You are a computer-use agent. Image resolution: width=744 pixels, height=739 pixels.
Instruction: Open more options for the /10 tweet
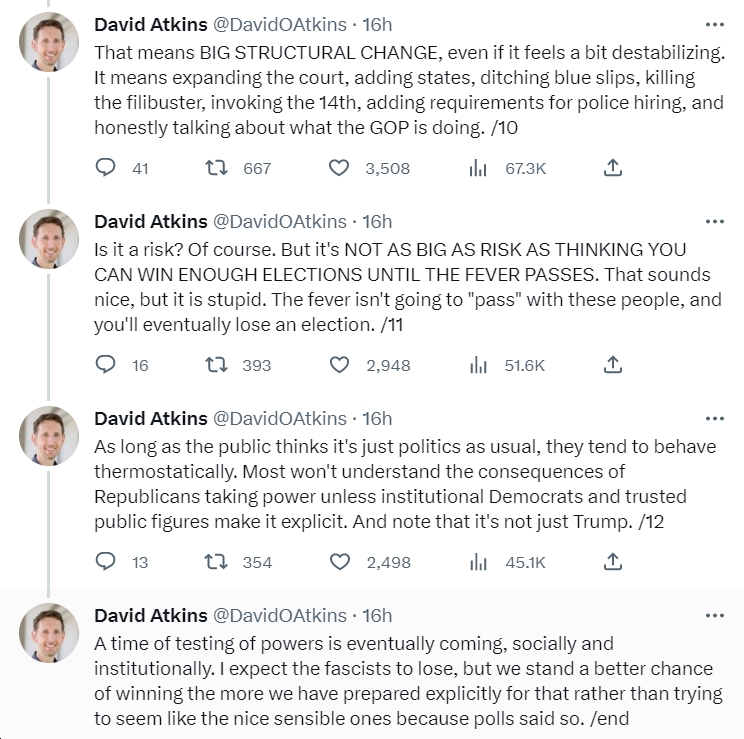click(x=715, y=25)
